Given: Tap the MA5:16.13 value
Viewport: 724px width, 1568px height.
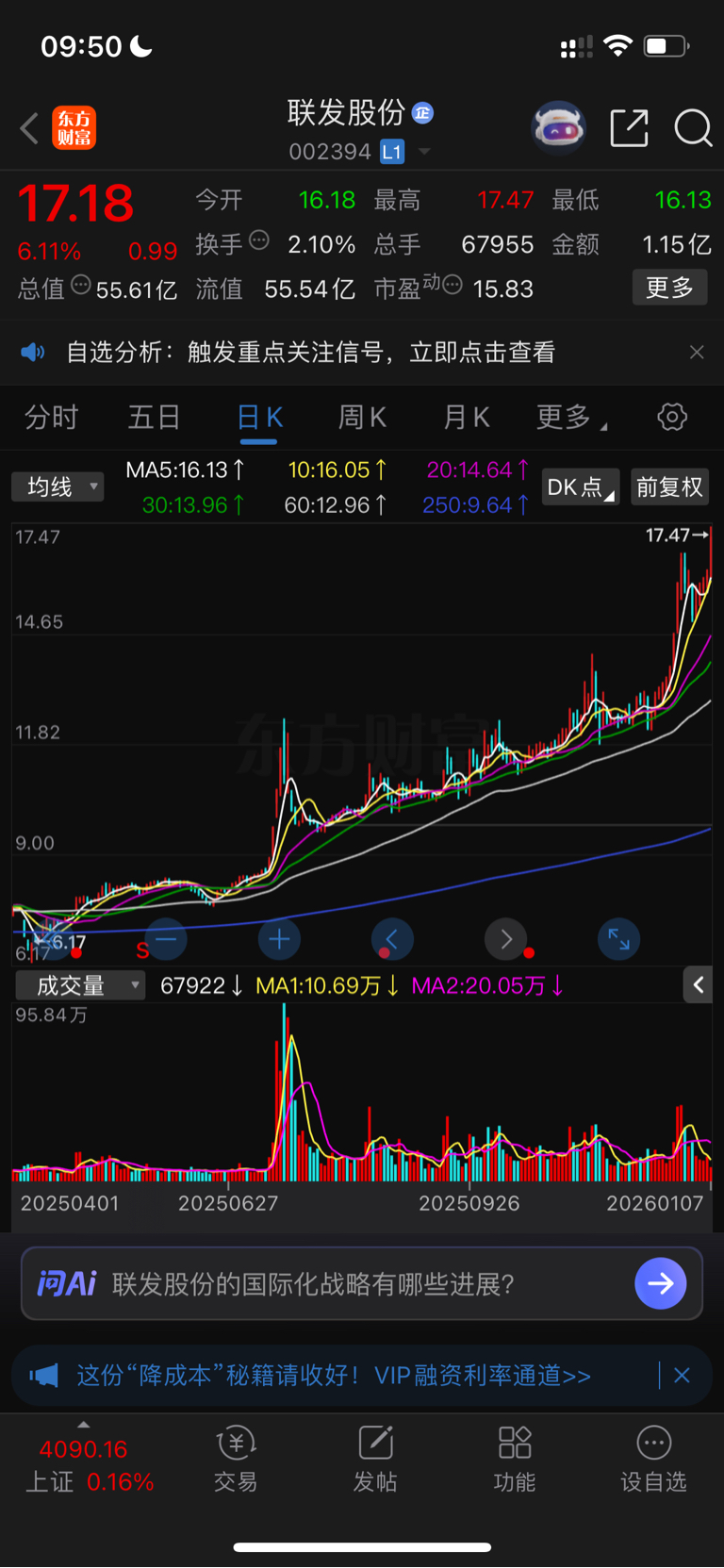Looking at the screenshot, I should 186,470.
